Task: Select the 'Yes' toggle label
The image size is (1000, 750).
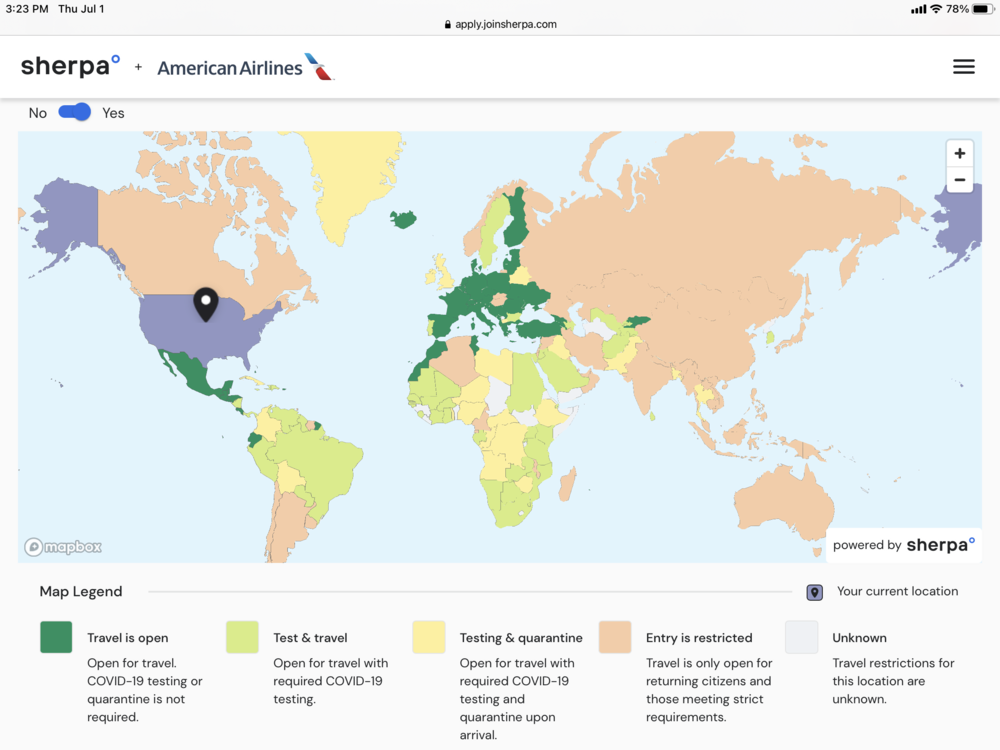Action: pyautogui.click(x=113, y=113)
